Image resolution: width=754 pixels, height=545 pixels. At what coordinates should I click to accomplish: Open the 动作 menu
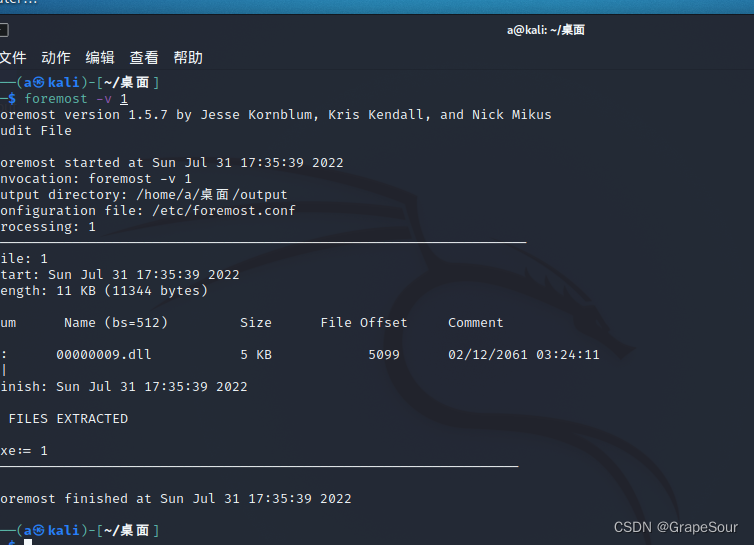[56, 58]
